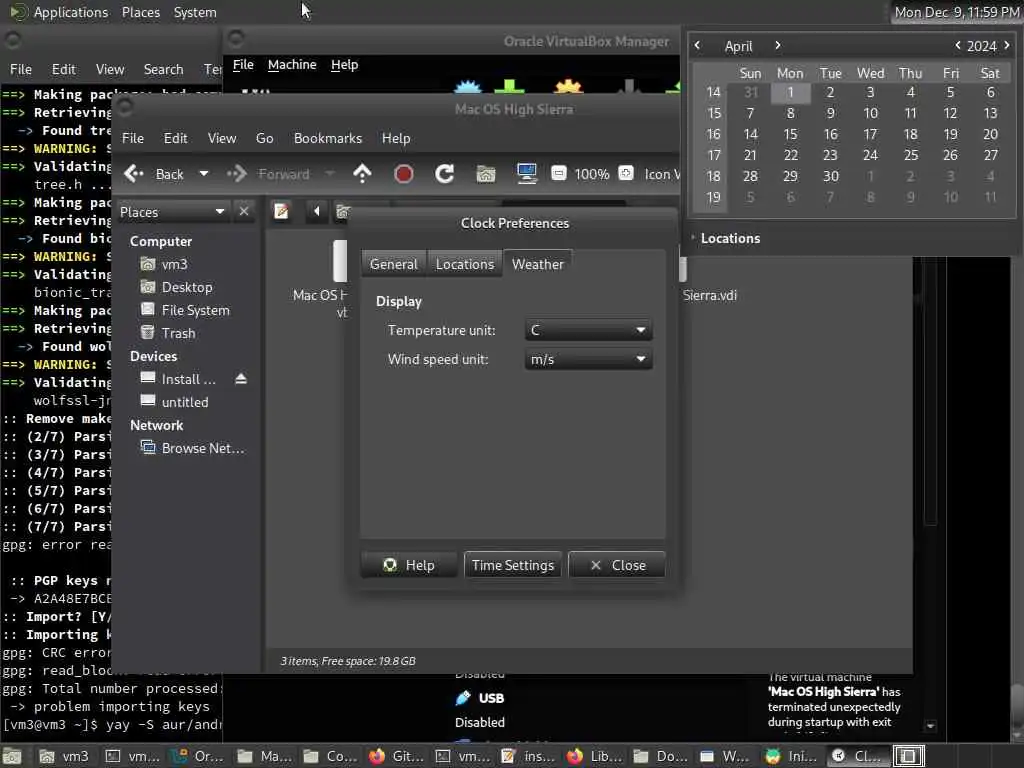Close the Clock Preferences dialog

pyautogui.click(x=617, y=565)
